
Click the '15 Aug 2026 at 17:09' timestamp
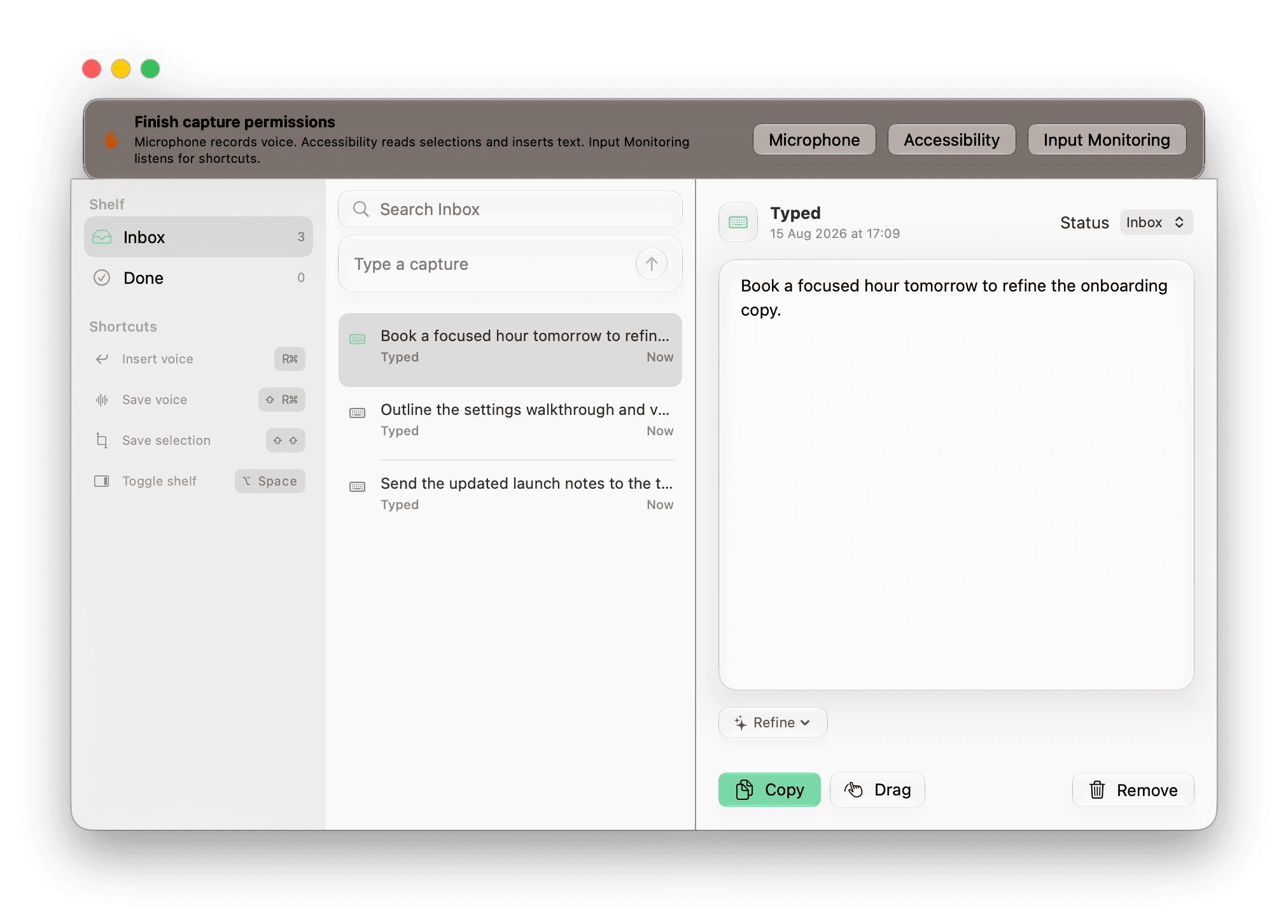click(835, 234)
